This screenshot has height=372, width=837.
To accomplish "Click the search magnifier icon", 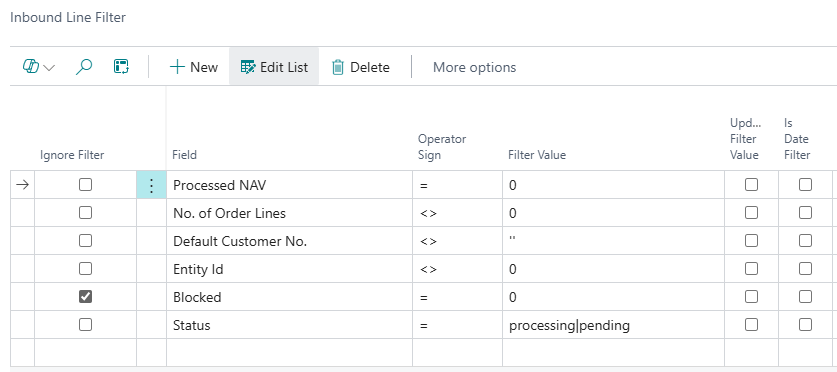I will coord(84,67).
